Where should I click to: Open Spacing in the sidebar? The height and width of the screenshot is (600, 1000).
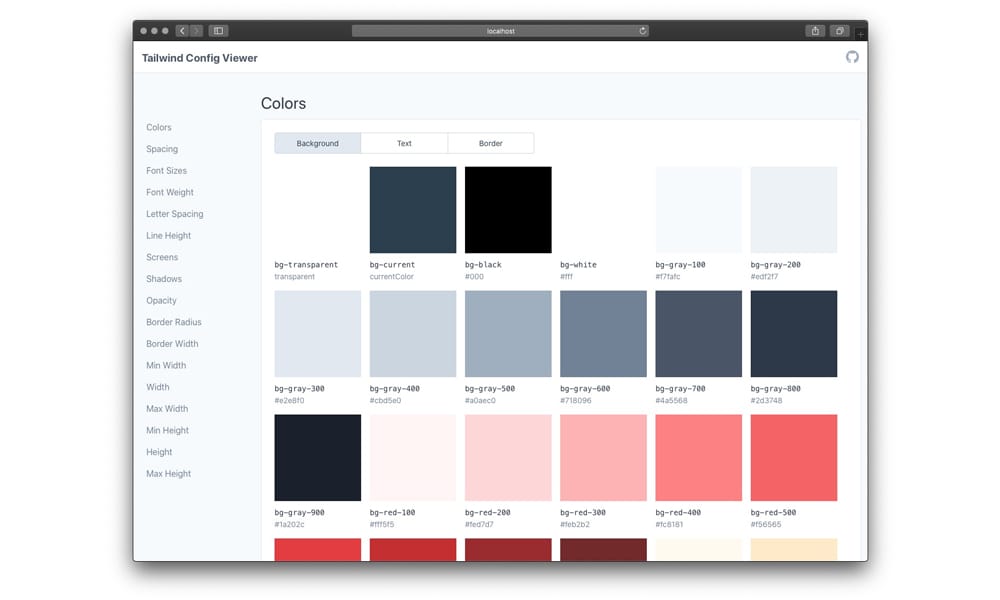tap(162, 149)
